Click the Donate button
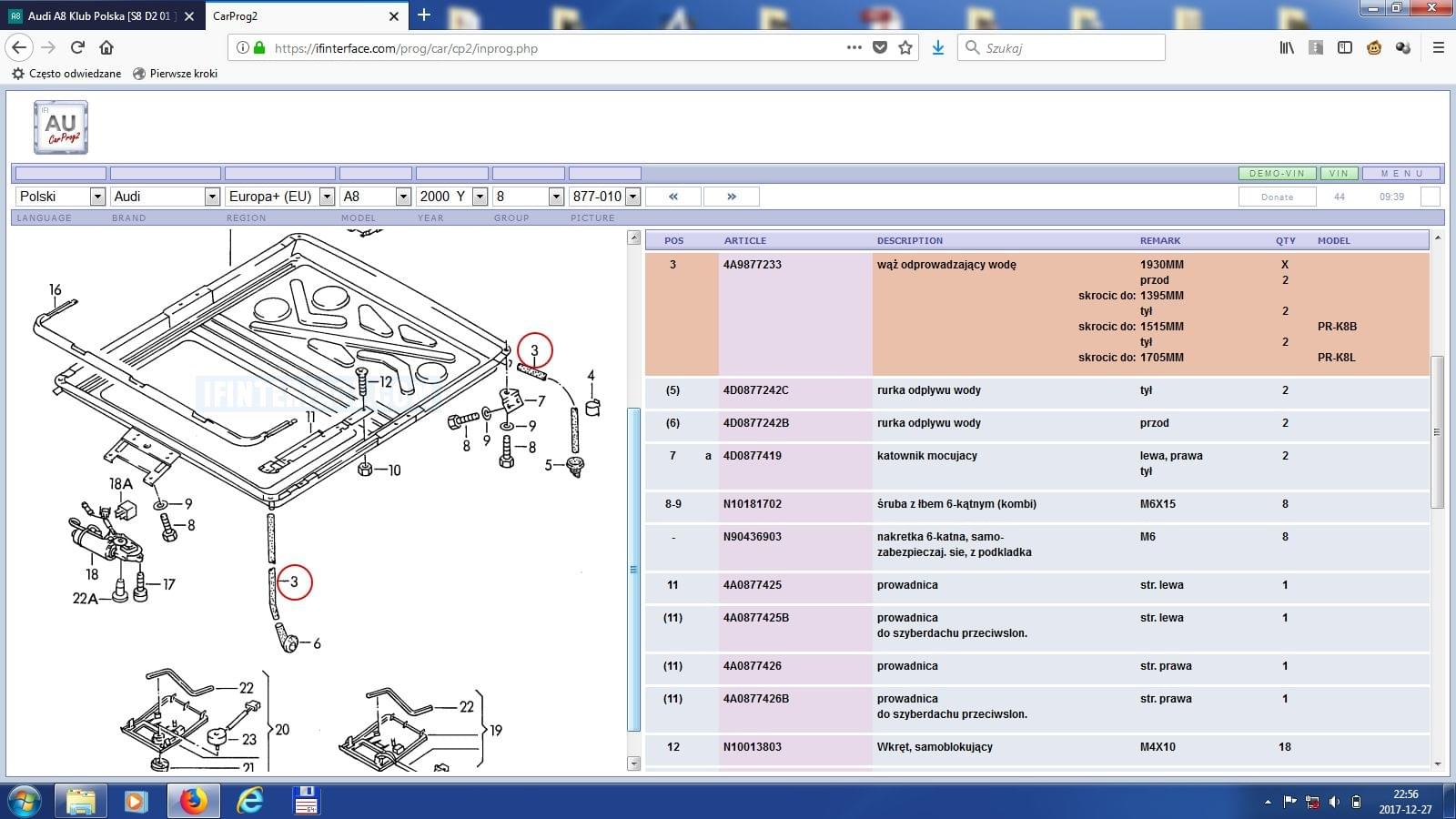This screenshot has width=1456, height=819. click(x=1277, y=197)
